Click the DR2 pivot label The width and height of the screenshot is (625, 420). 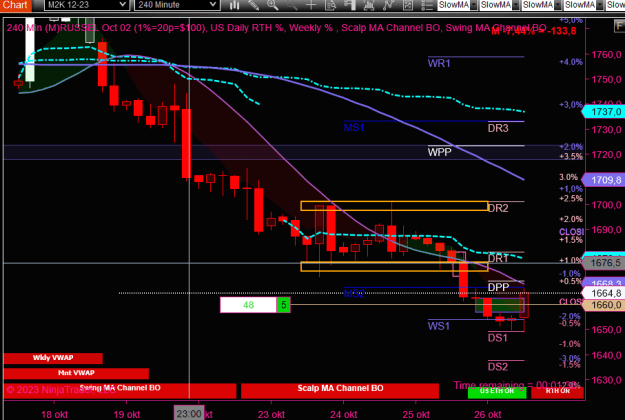point(498,208)
